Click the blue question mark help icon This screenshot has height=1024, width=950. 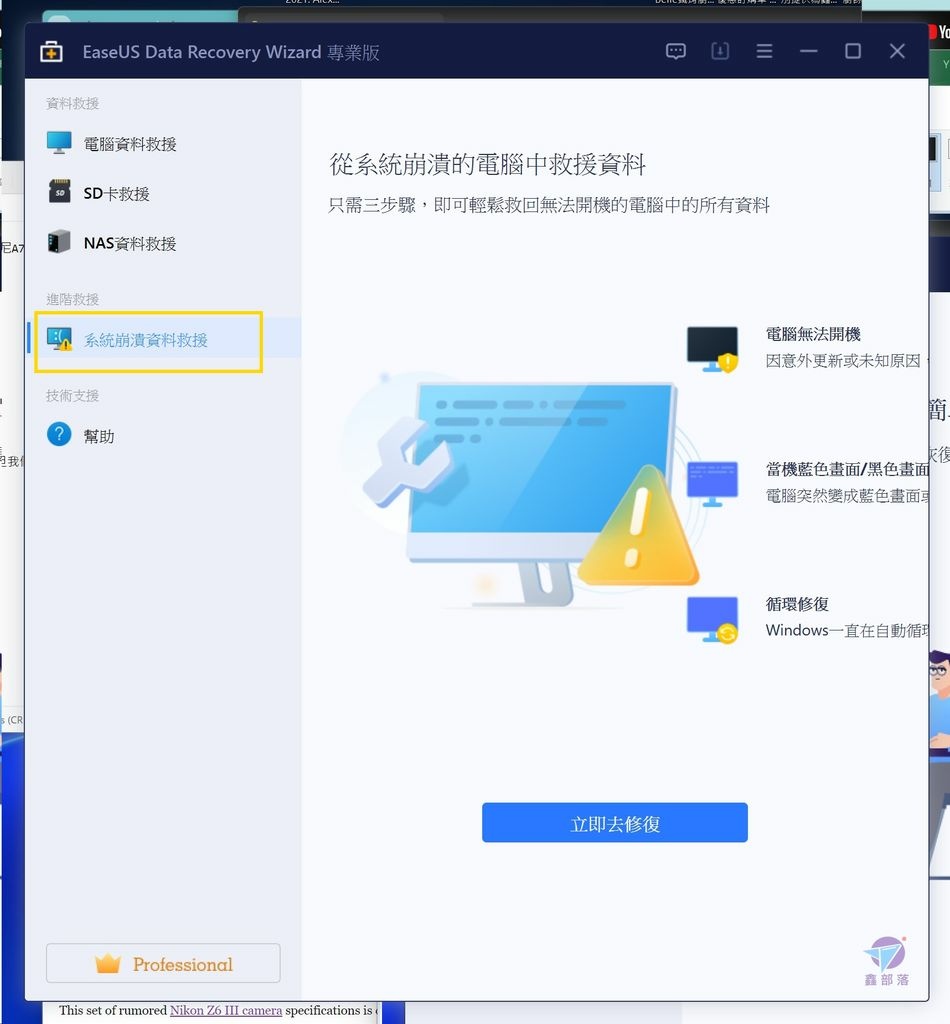click(x=59, y=434)
